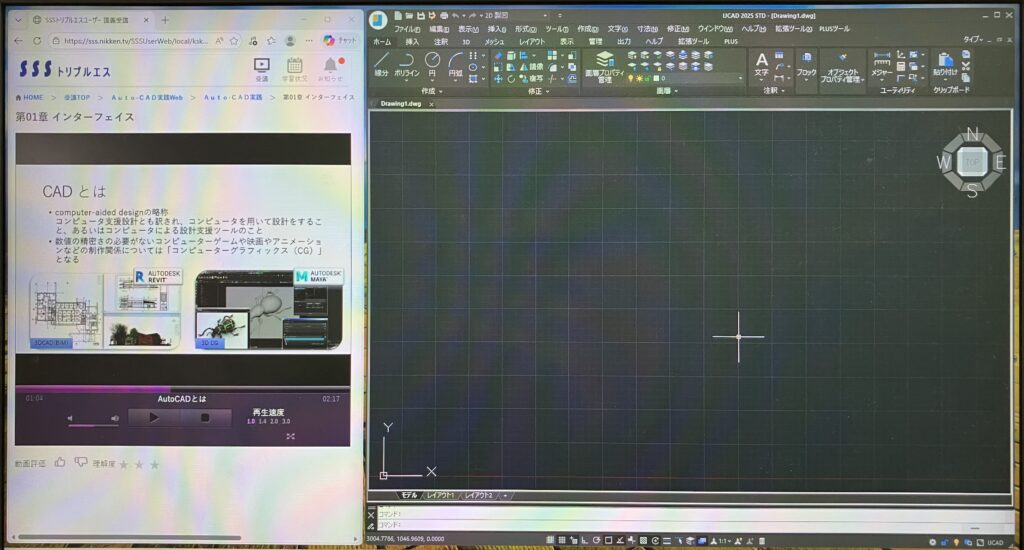Open 画層プロパティ管理 layer manager
This screenshot has height=550, width=1024.
pos(604,67)
